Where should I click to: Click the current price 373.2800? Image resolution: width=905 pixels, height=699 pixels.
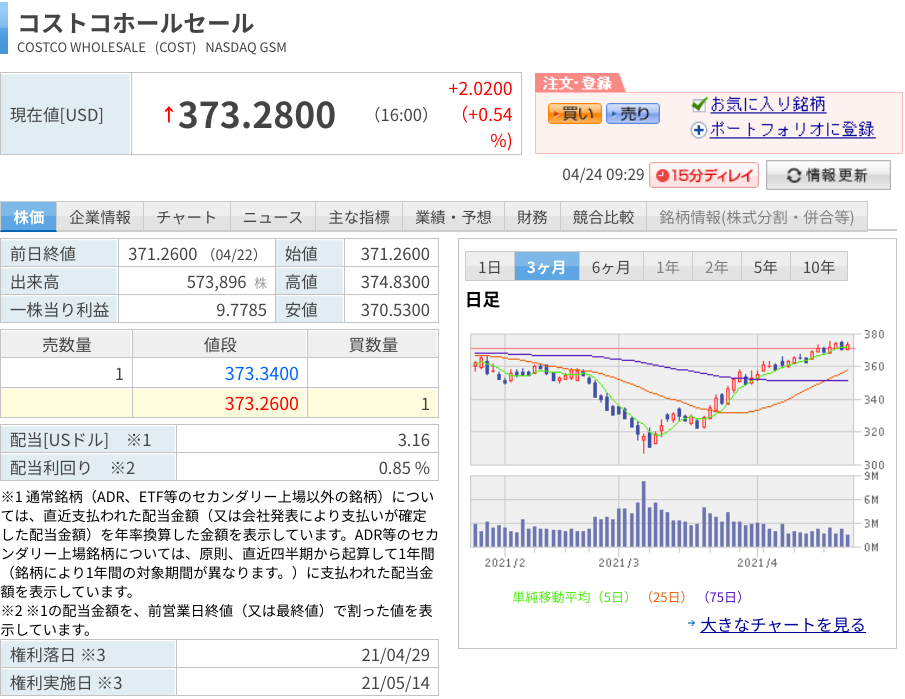pyautogui.click(x=257, y=114)
